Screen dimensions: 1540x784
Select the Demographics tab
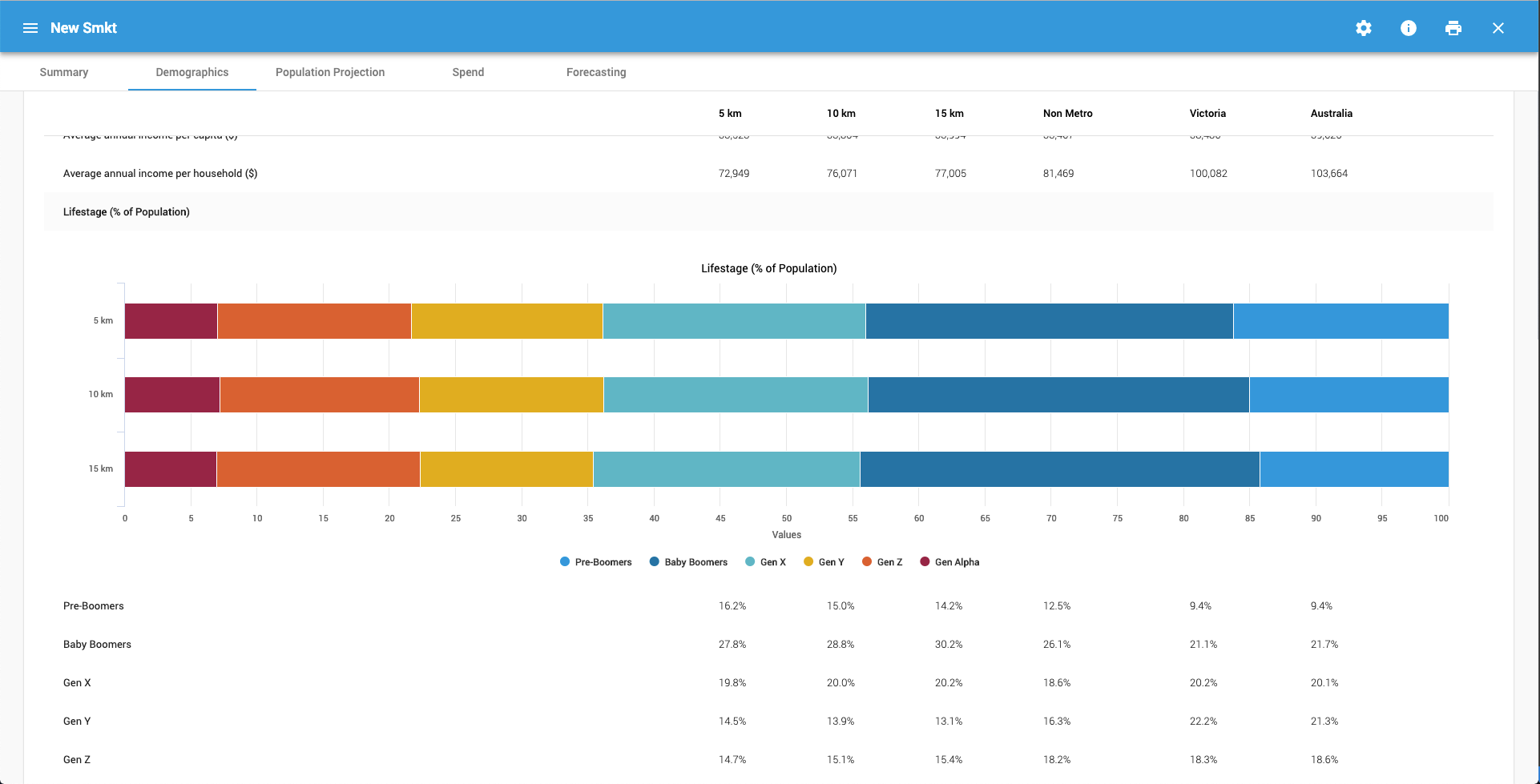point(192,72)
